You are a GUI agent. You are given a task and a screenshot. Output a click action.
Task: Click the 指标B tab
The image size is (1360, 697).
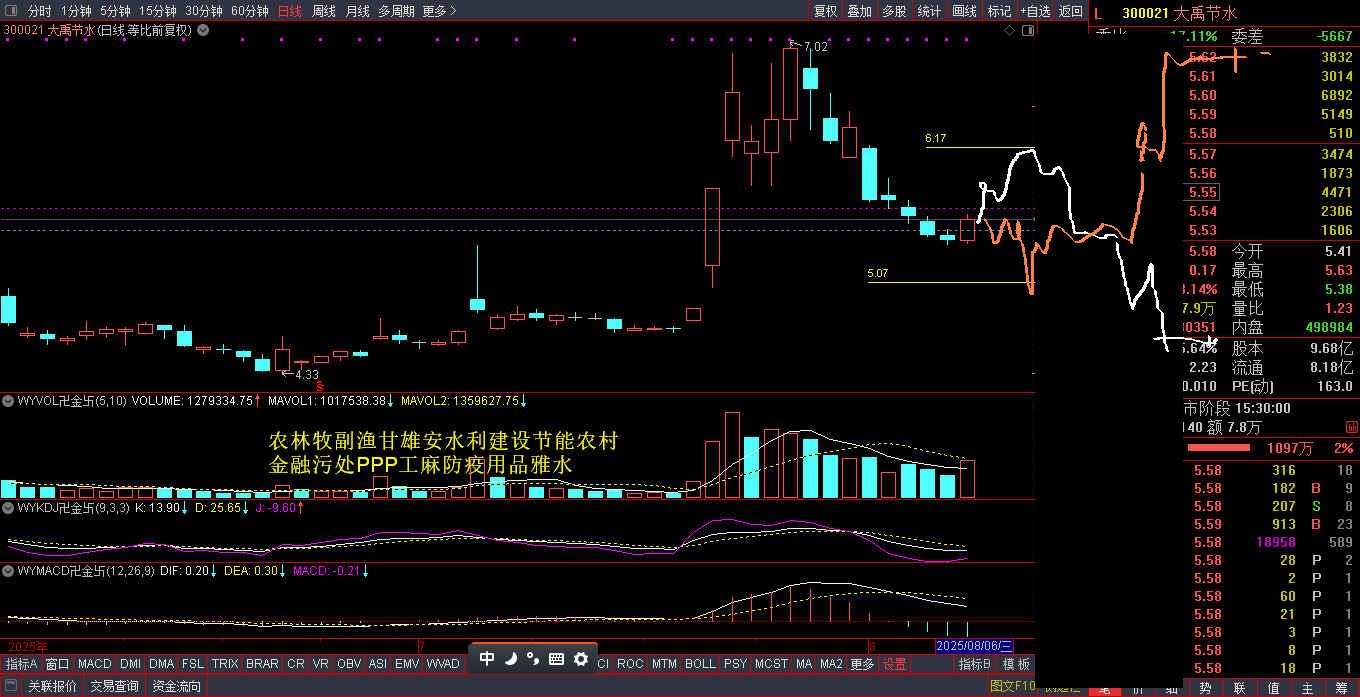point(974,664)
